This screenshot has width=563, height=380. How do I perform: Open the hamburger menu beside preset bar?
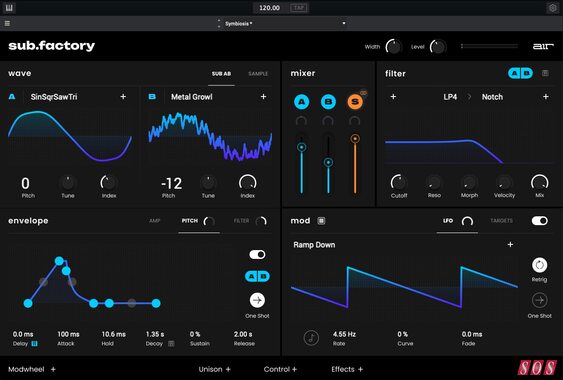coord(7,23)
